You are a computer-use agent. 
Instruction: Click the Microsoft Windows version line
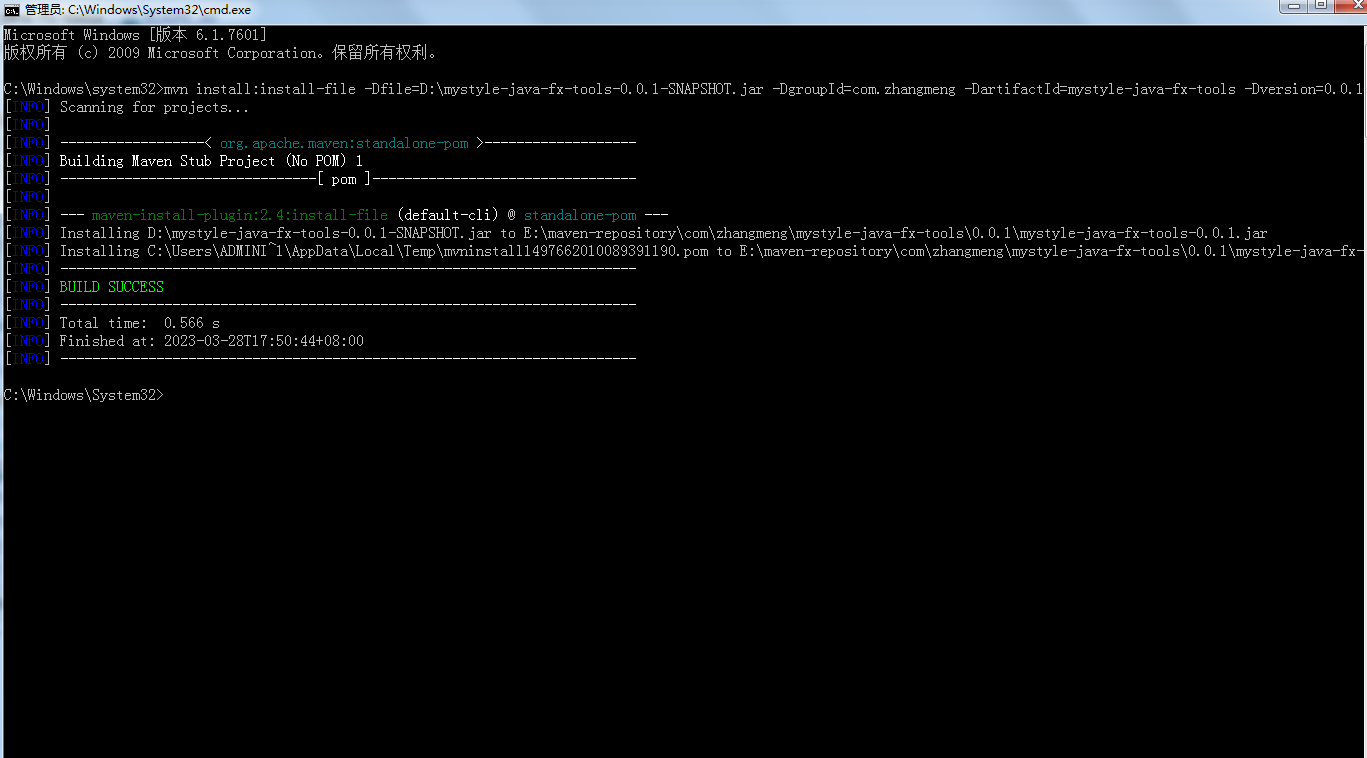135,35
